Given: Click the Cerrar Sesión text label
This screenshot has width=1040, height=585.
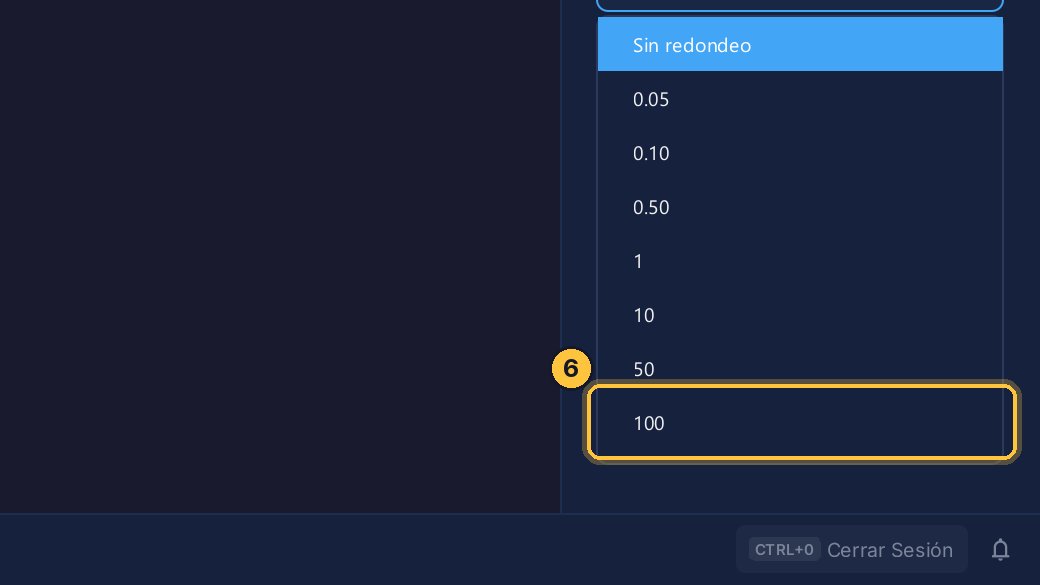Looking at the screenshot, I should [x=889, y=550].
